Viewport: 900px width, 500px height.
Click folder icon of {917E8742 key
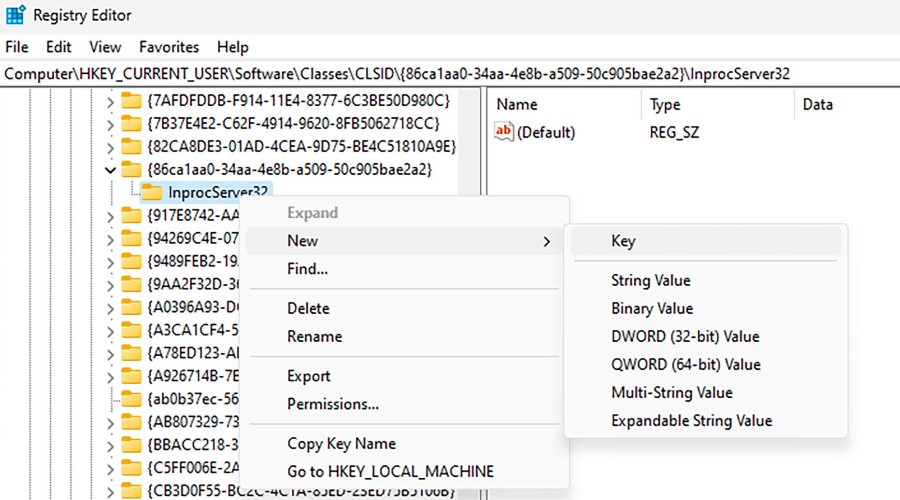click(x=131, y=215)
